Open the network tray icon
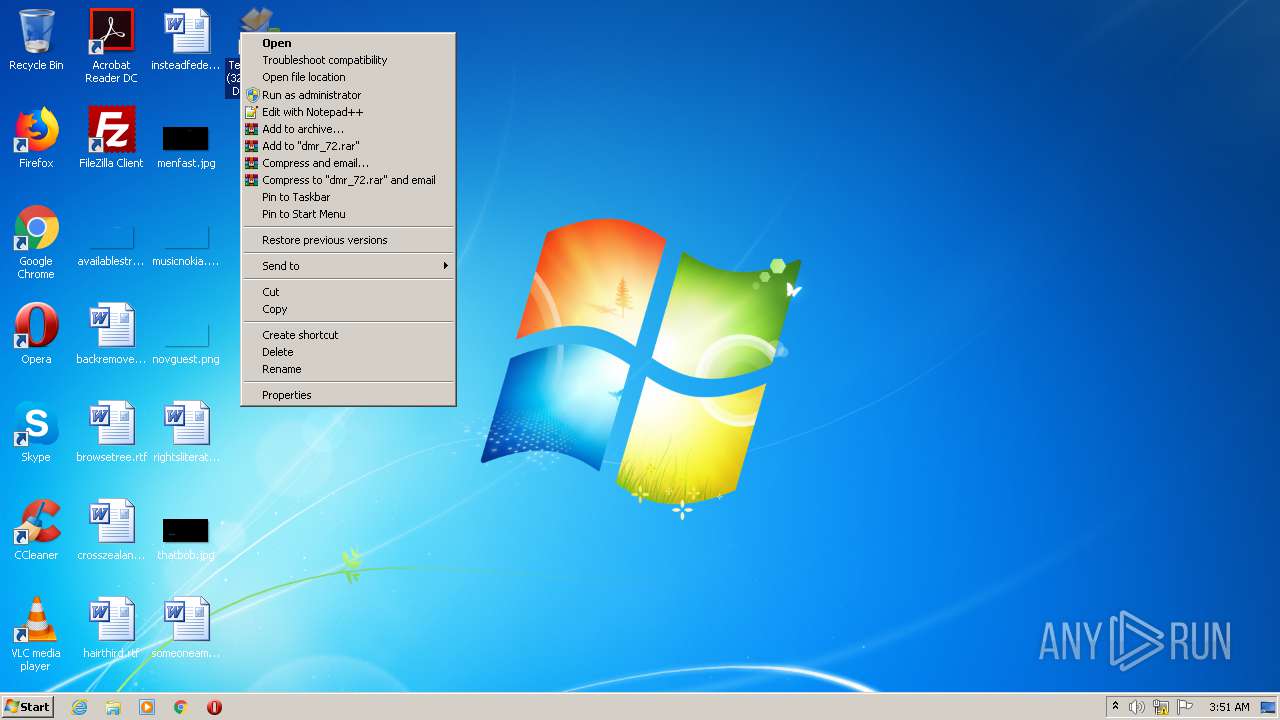1280x720 pixels. click(x=1161, y=707)
